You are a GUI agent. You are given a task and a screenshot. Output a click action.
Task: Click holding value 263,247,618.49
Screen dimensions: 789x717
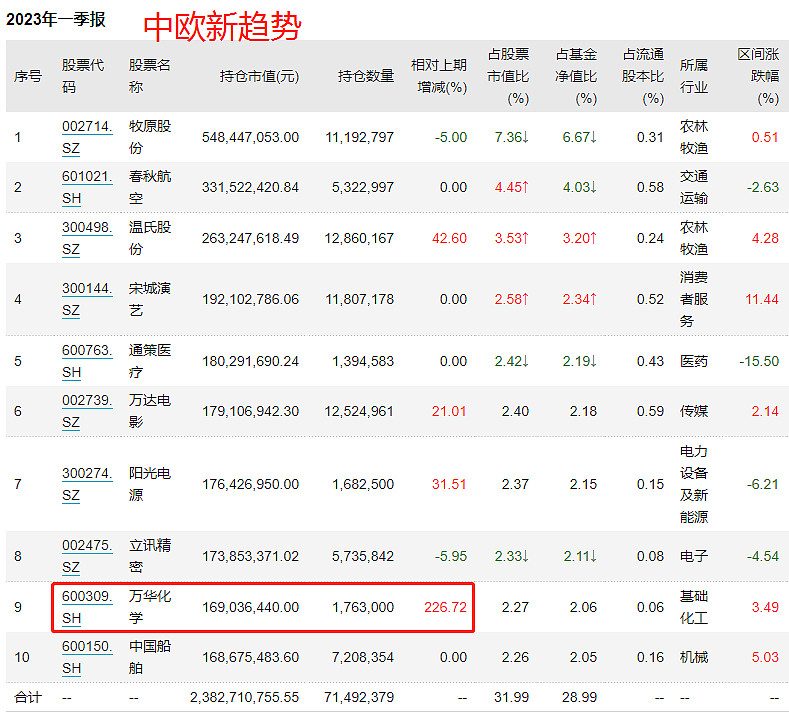tap(251, 238)
